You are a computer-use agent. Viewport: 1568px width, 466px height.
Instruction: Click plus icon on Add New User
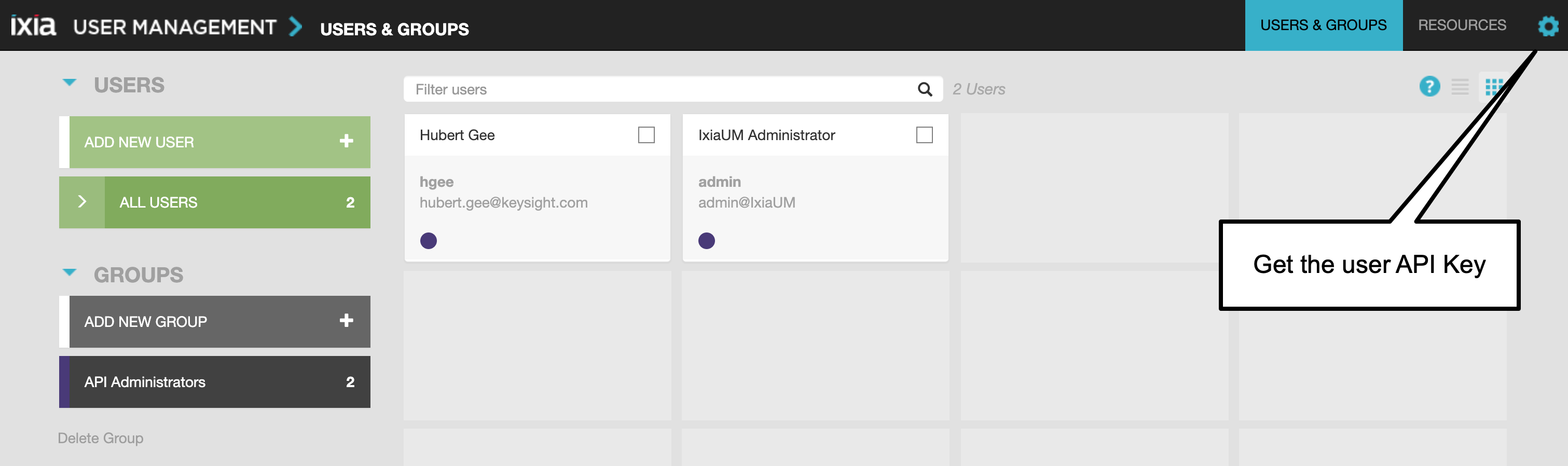click(x=347, y=141)
